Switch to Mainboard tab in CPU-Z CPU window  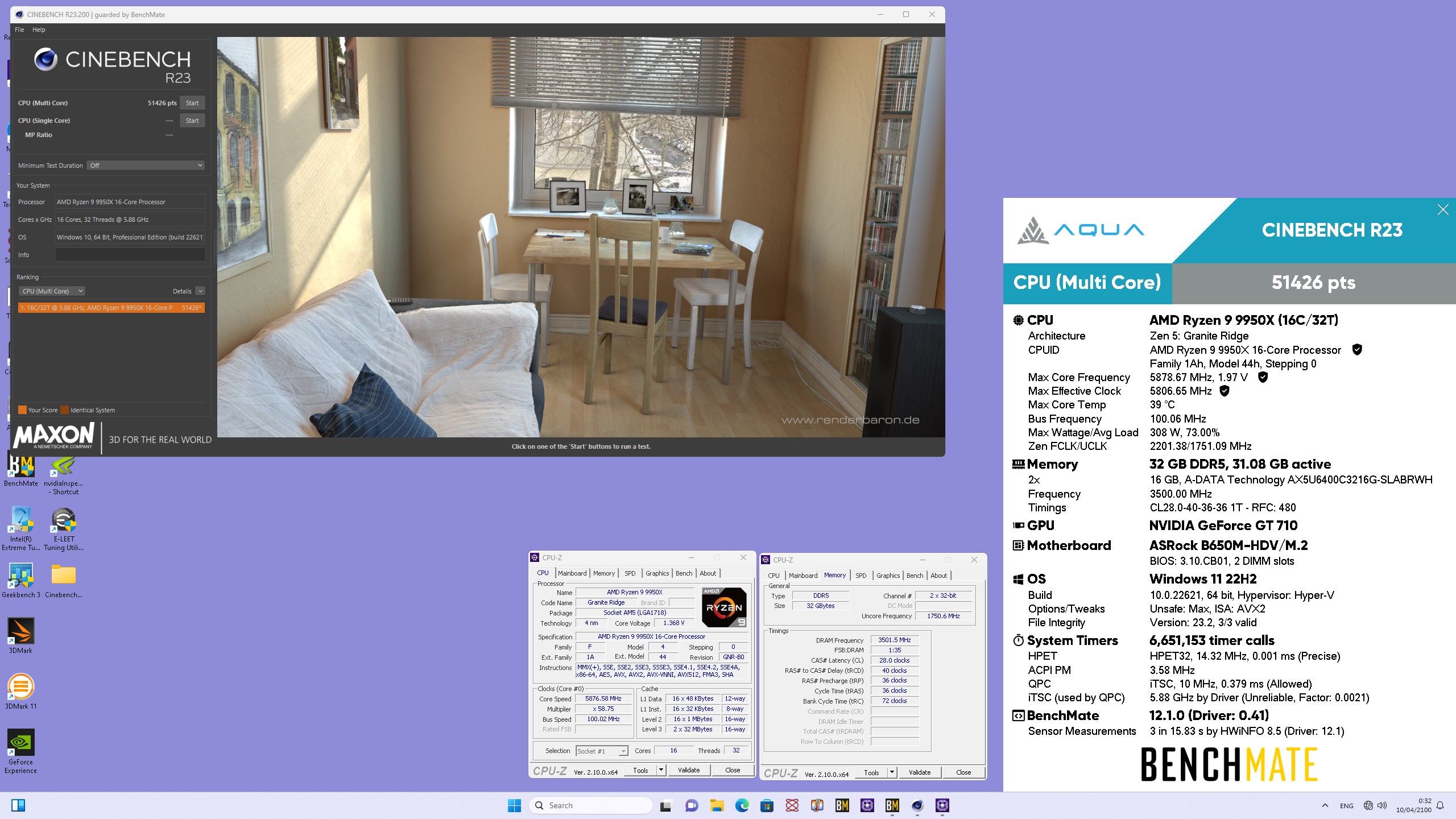point(572,573)
